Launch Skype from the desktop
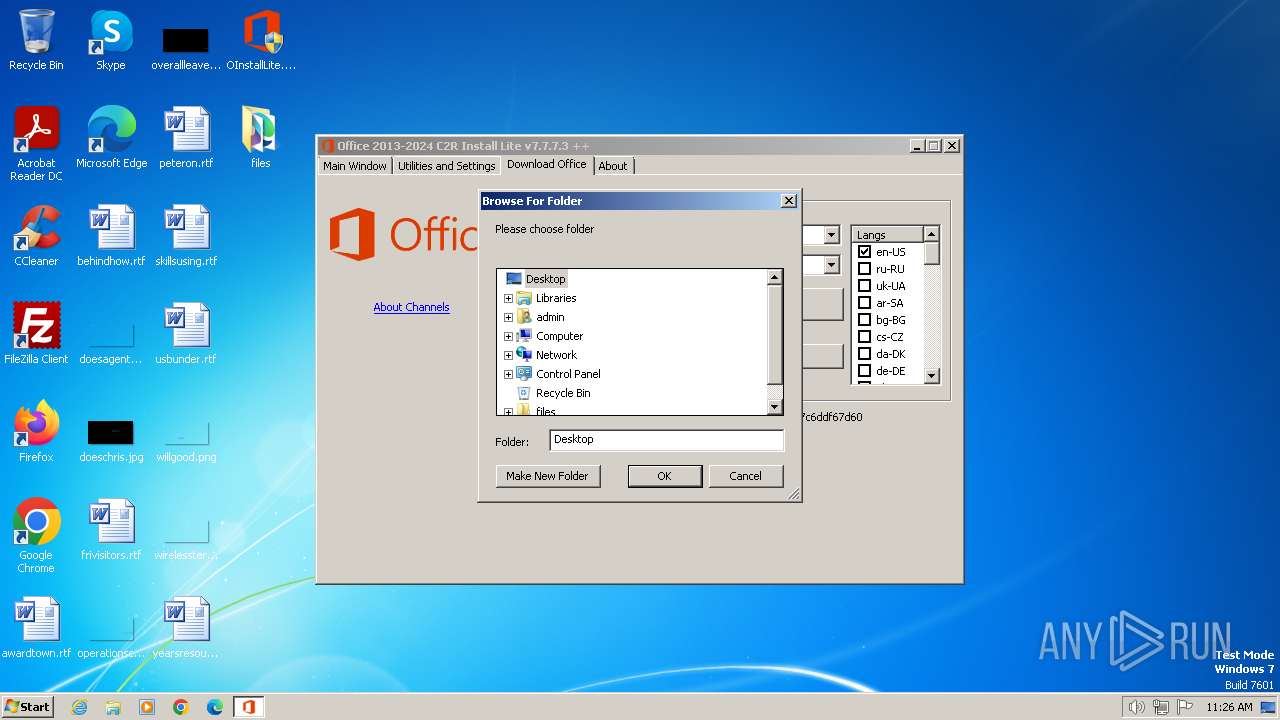This screenshot has width=1280, height=720. click(110, 40)
